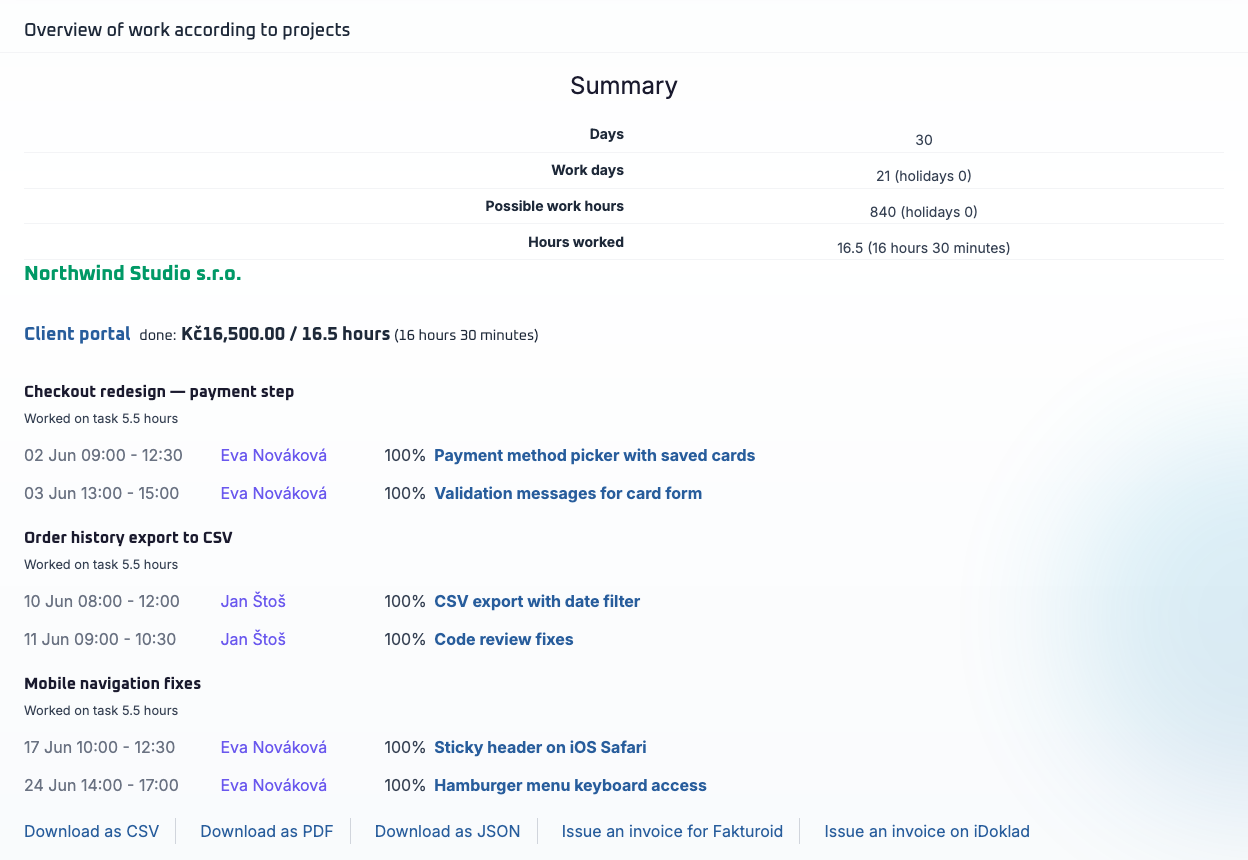Click Download as PDF
1248x860 pixels.
(267, 831)
